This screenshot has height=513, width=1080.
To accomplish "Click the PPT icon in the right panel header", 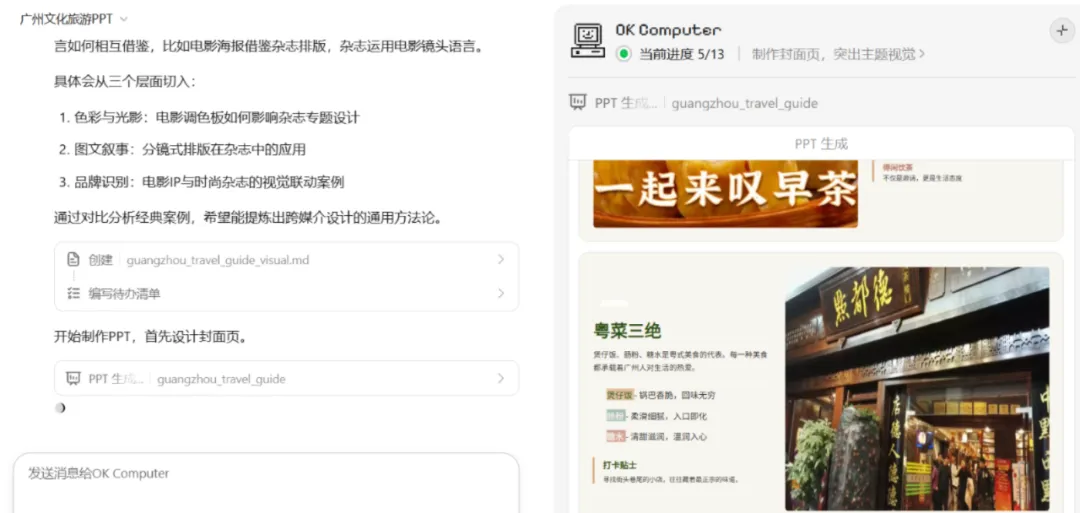I will pos(577,103).
